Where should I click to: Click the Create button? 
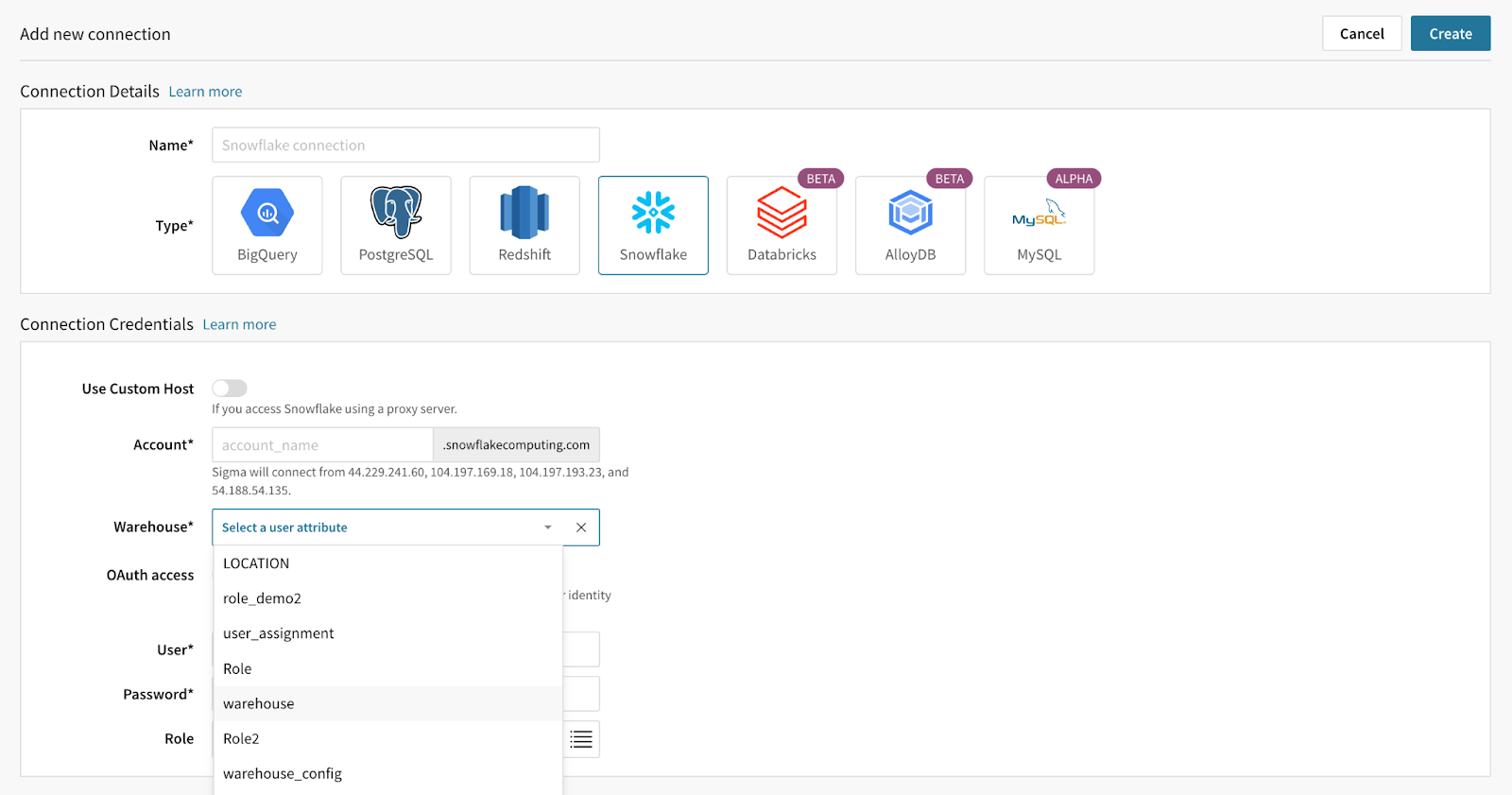click(x=1451, y=33)
